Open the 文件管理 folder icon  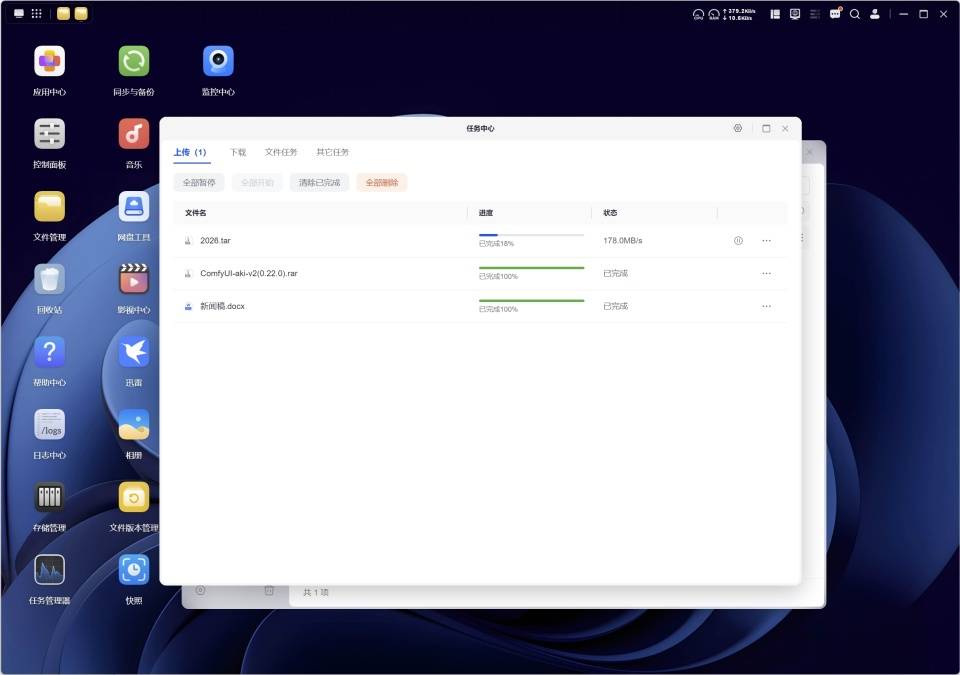click(x=50, y=207)
